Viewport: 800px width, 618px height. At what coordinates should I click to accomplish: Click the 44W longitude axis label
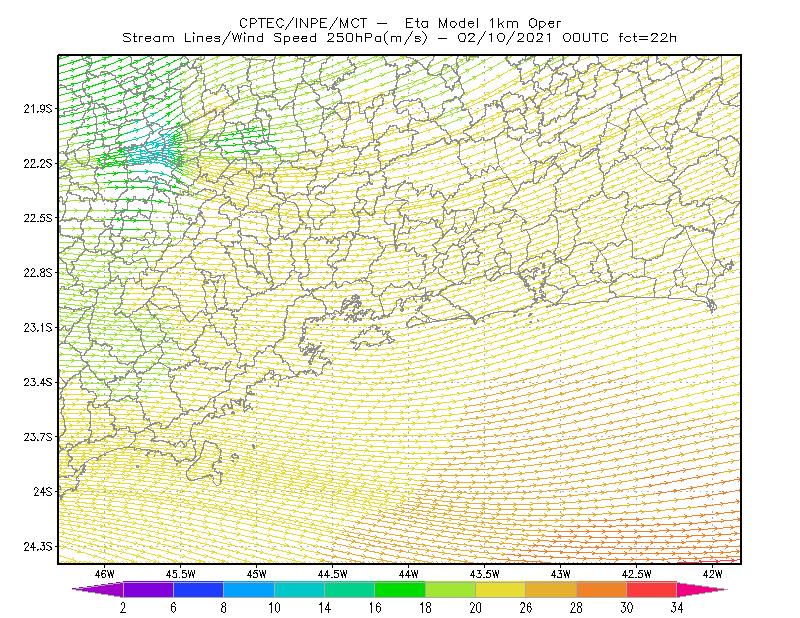tap(409, 574)
